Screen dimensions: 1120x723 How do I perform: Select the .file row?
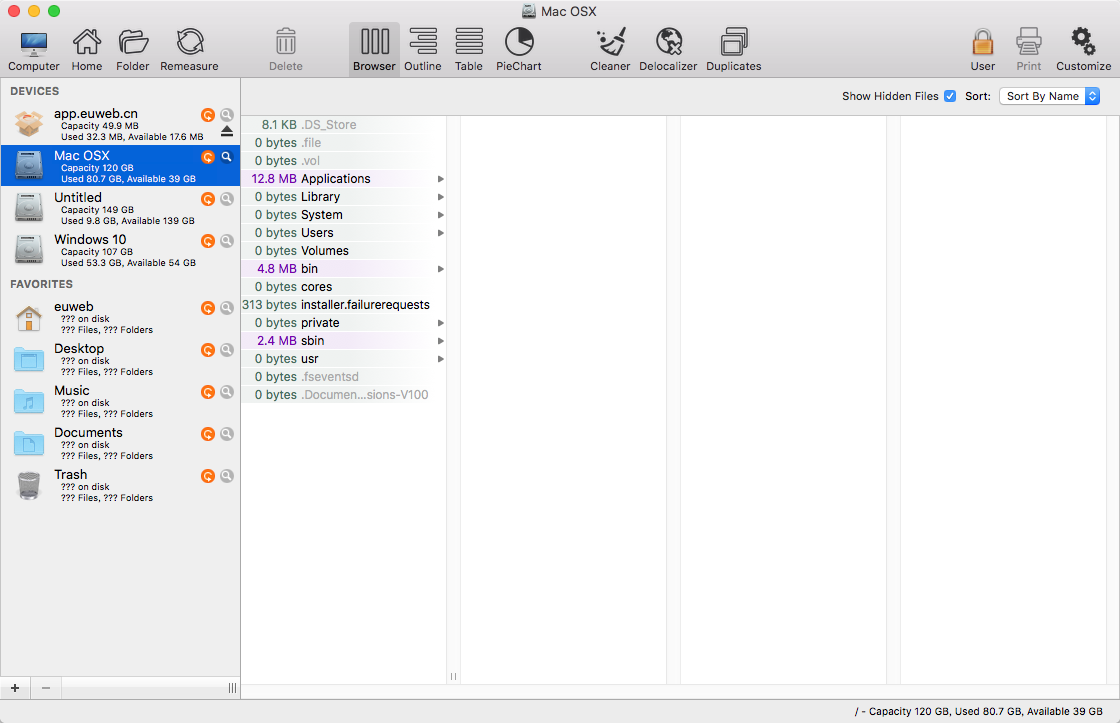[x=344, y=143]
